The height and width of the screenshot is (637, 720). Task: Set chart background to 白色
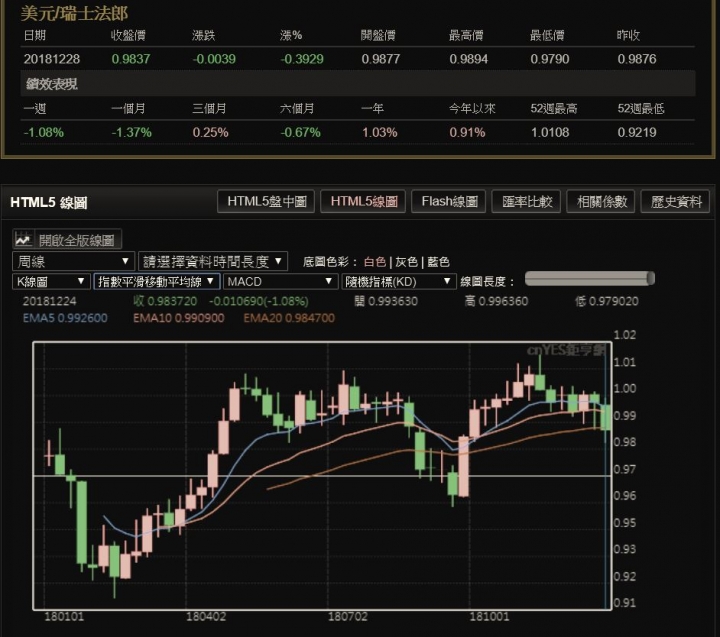tap(375, 262)
